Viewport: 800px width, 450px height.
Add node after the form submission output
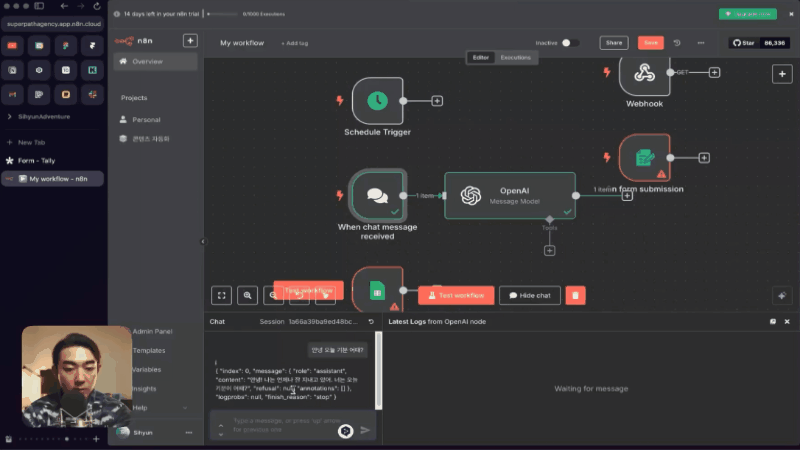[x=704, y=158]
